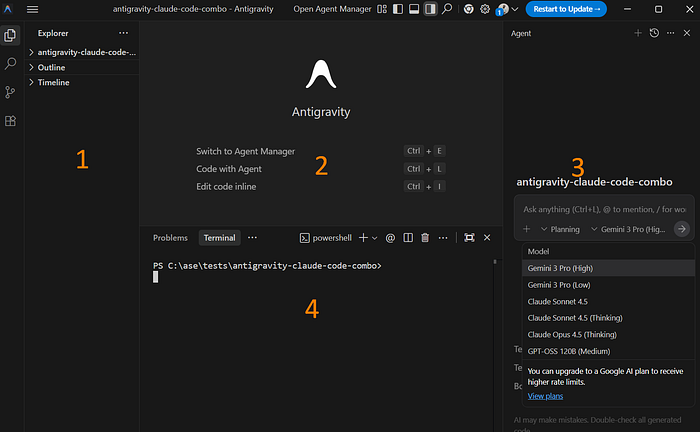
Task: Open the Extensions view
Action: (10, 120)
